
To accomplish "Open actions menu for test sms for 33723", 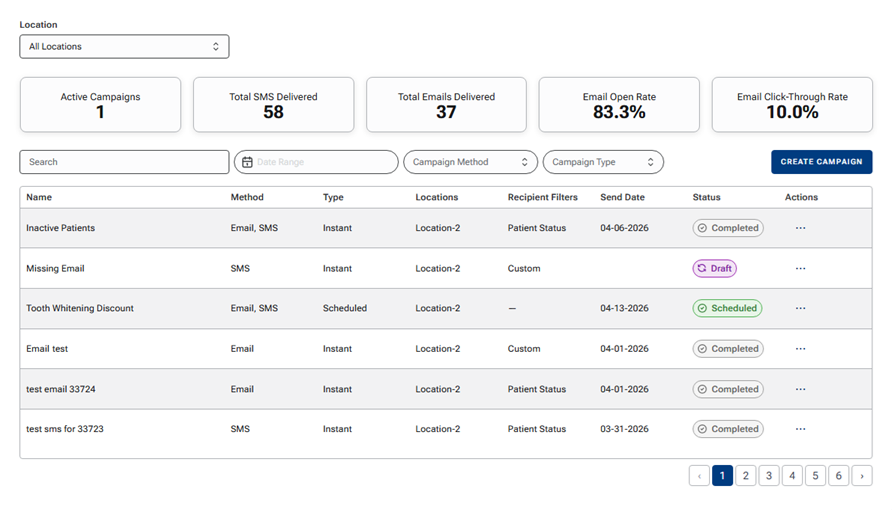I will point(800,429).
